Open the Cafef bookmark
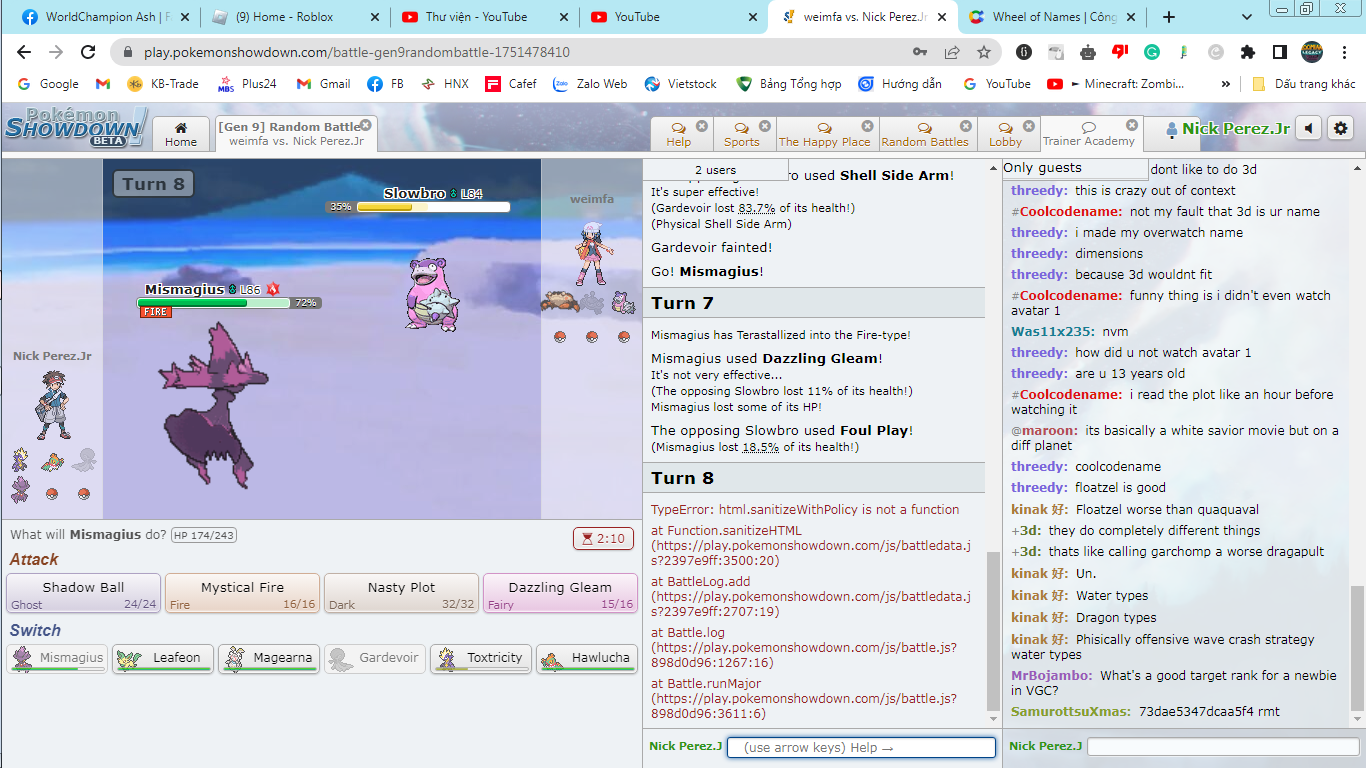Viewport: 1366px width, 768px height. [x=511, y=84]
